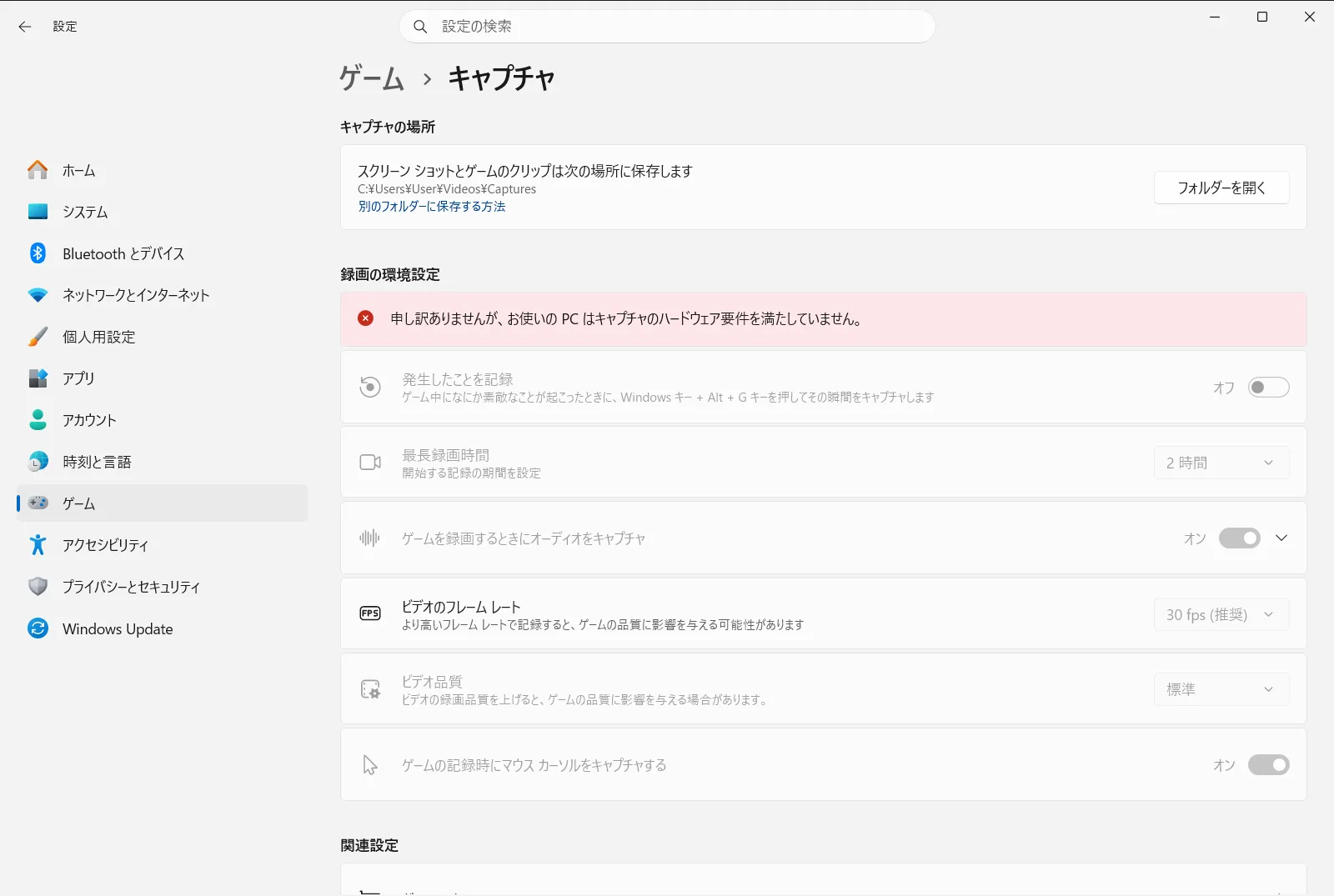Open the 30 fps (推奨) dropdown
This screenshot has height=896, width=1334.
tap(1221, 614)
